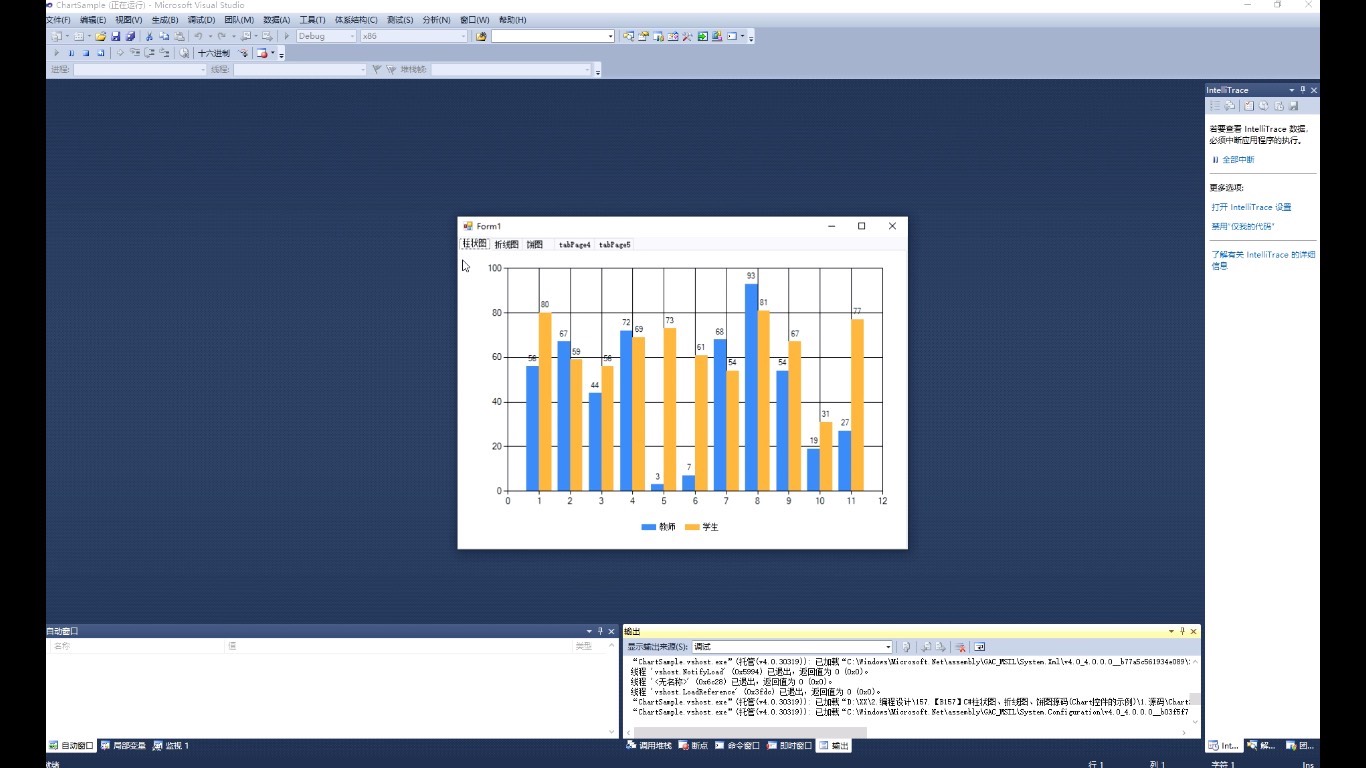Open the 生成(B) build menu
The height and width of the screenshot is (768, 1366).
165,20
